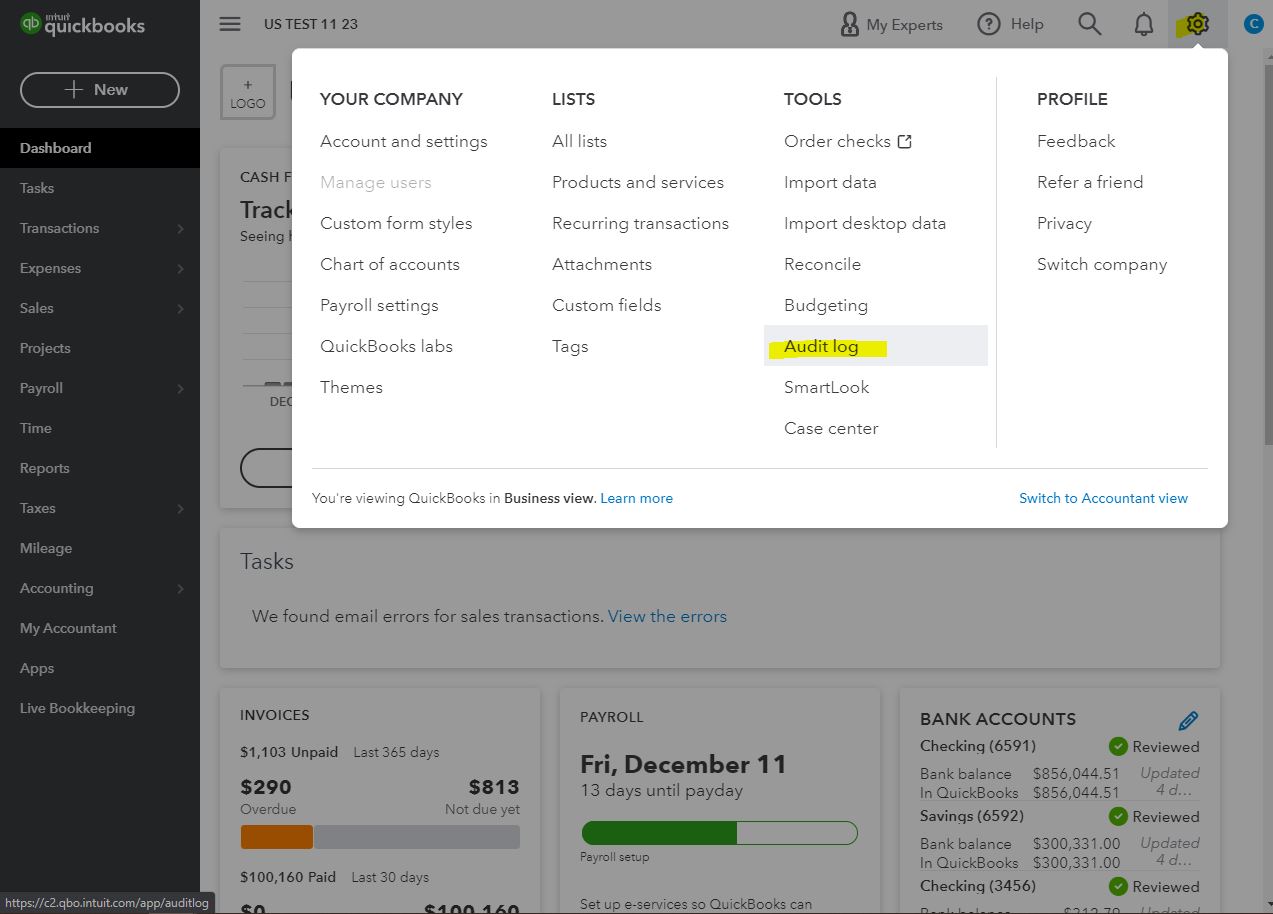Select Dashboard in the sidebar
This screenshot has height=914, width=1273.
pyautogui.click(x=100, y=148)
